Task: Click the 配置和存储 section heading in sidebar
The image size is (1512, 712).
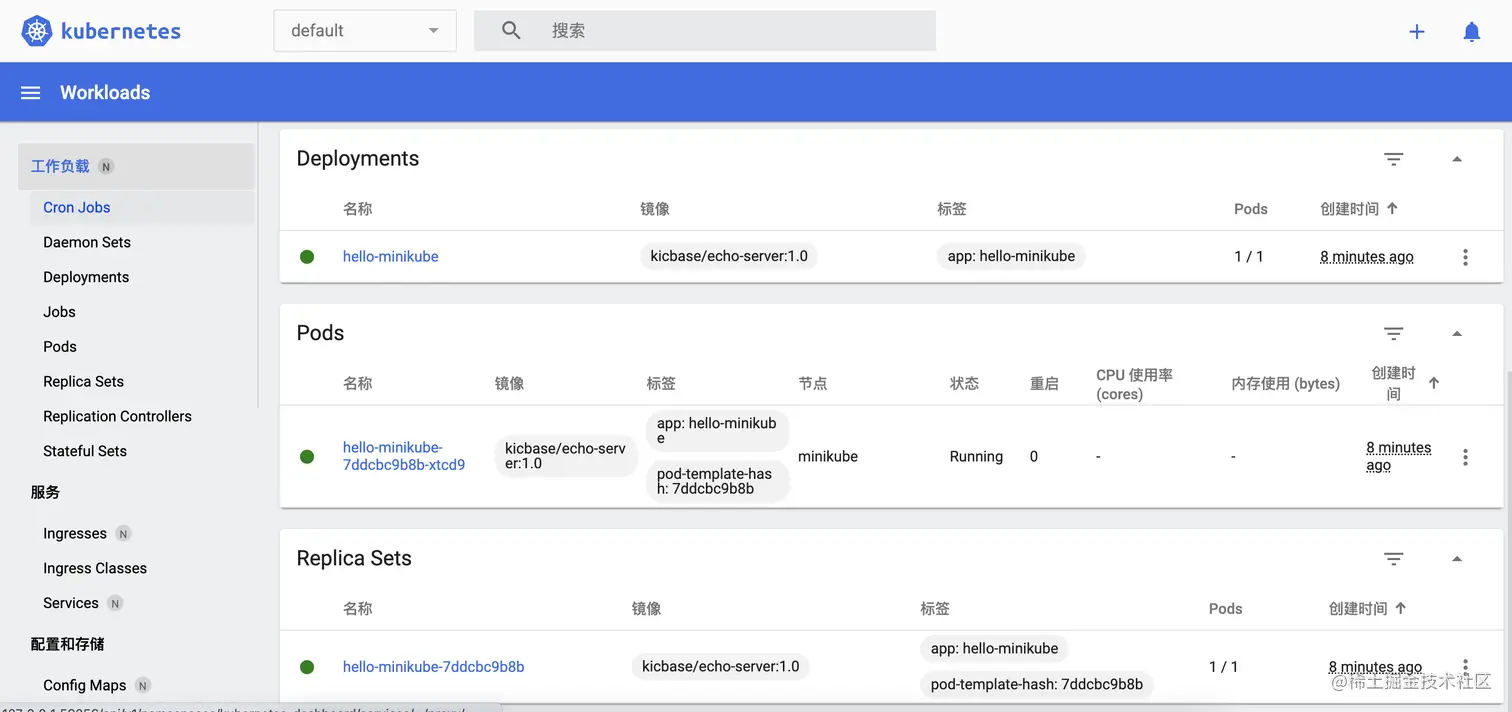Action: (67, 645)
